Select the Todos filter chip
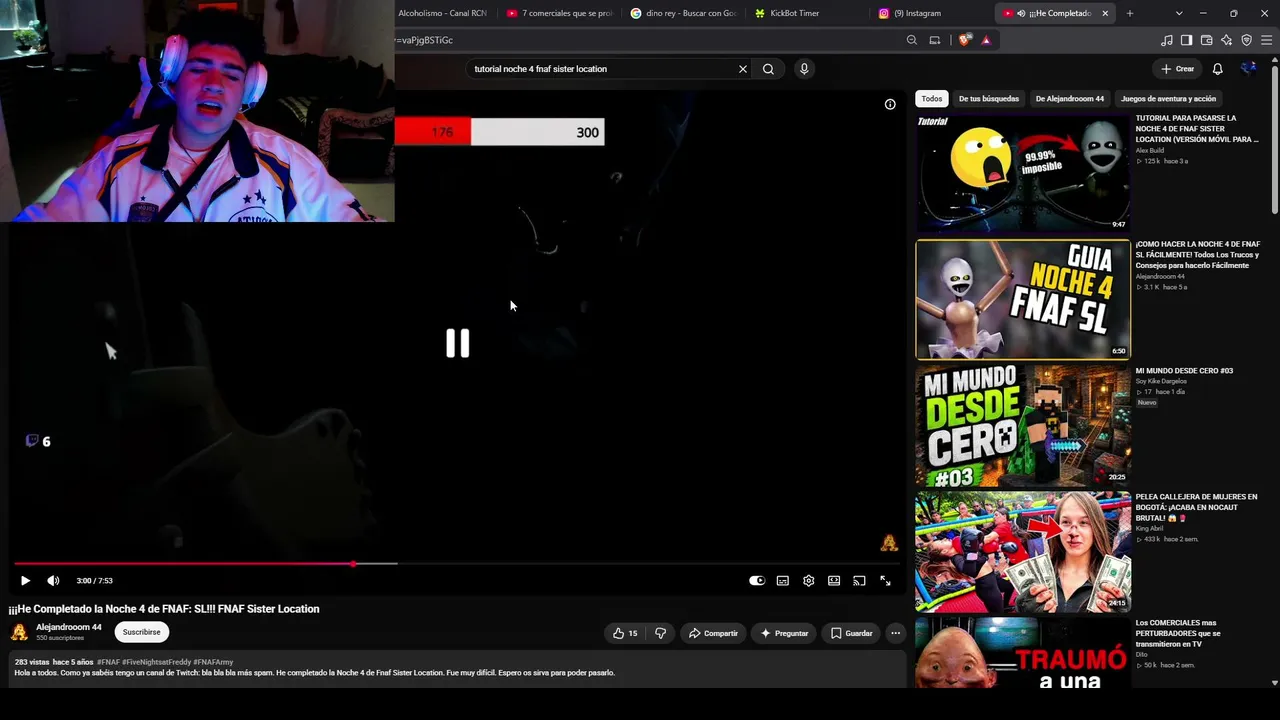Screen dimensions: 1280x720 tap(932, 99)
